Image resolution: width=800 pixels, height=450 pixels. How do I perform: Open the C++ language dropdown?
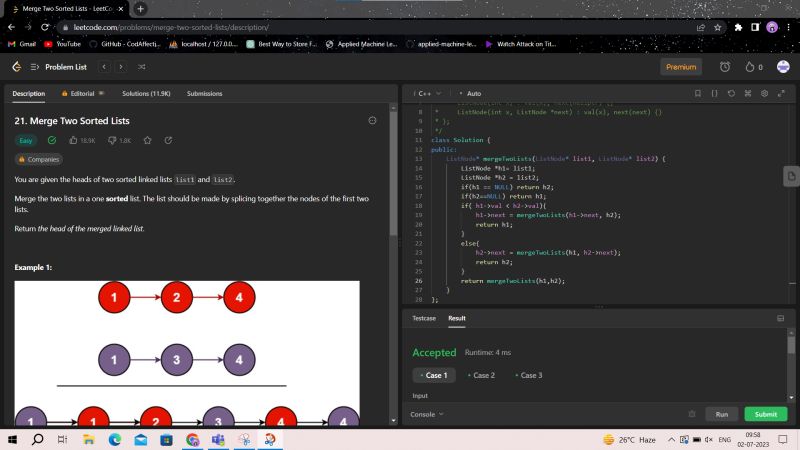pyautogui.click(x=428, y=93)
